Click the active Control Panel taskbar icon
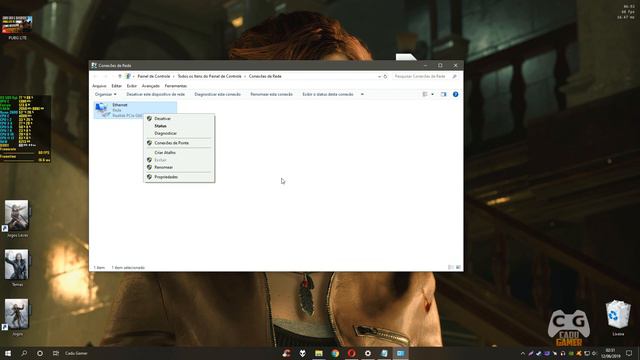The width and height of the screenshot is (640, 360). pyautogui.click(x=400, y=353)
